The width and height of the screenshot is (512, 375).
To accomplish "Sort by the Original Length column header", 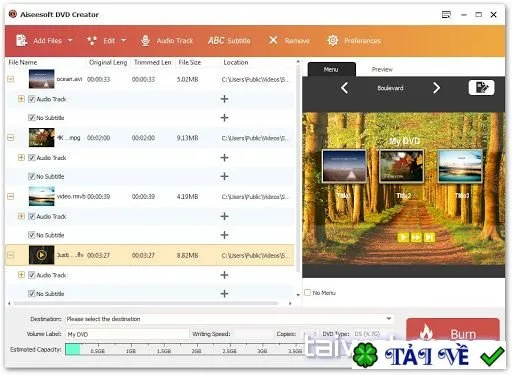I will click(x=108, y=62).
